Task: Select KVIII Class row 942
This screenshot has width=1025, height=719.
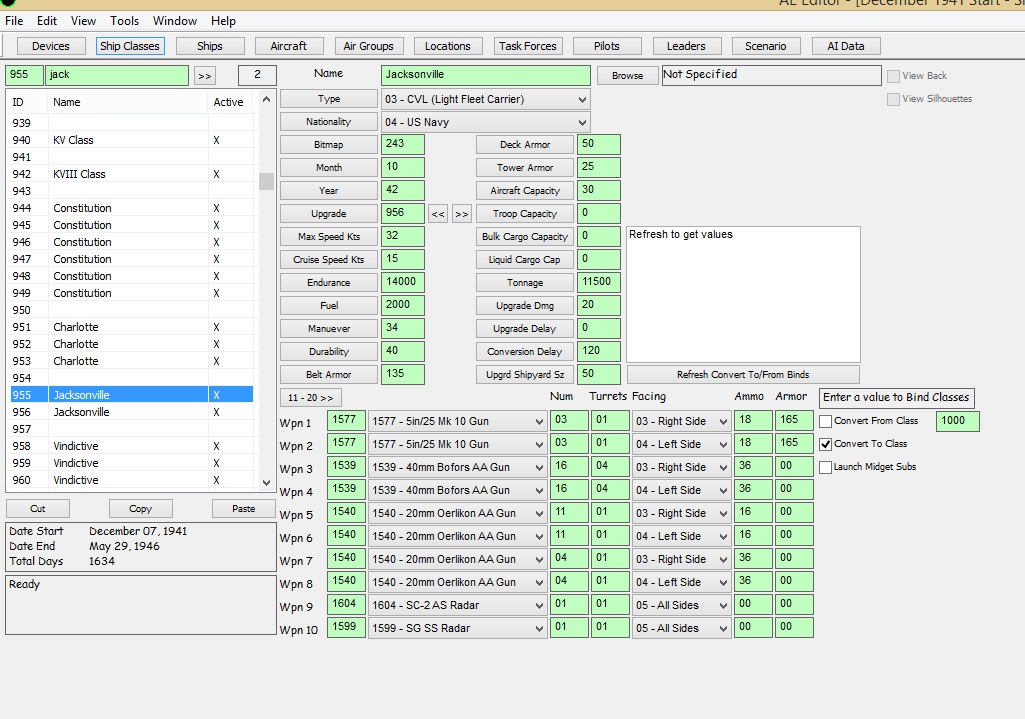Action: pos(131,174)
